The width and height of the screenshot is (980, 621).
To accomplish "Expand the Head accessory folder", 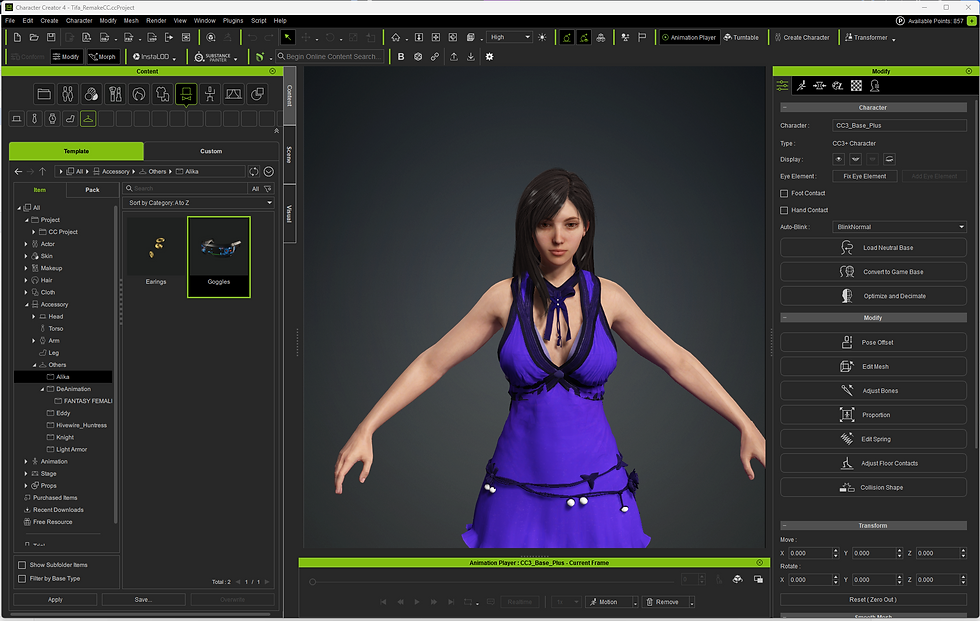I will pos(34,317).
